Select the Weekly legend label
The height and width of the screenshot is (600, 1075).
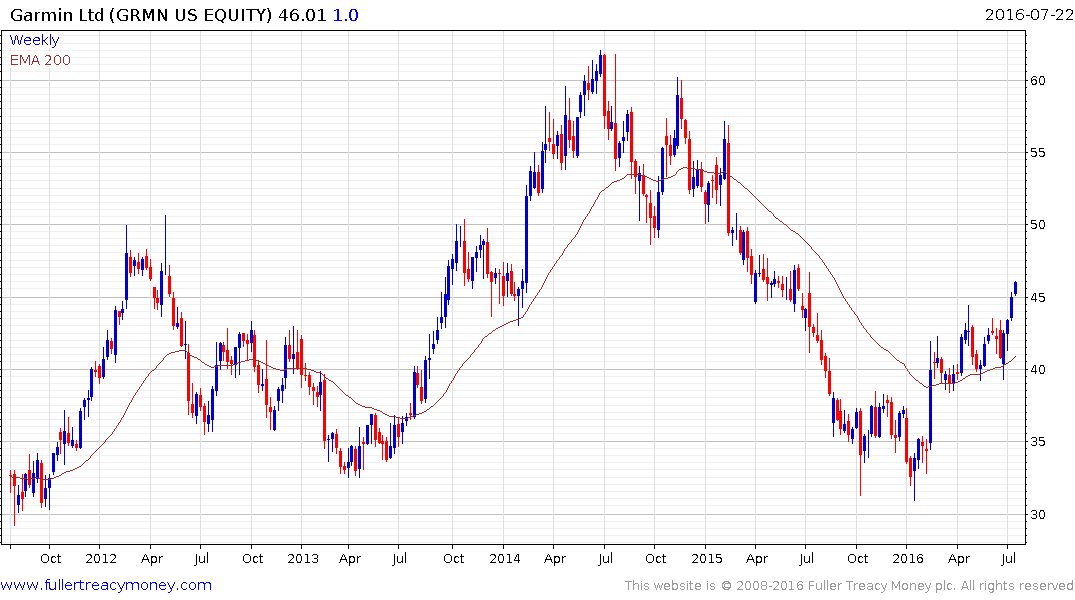tap(34, 40)
